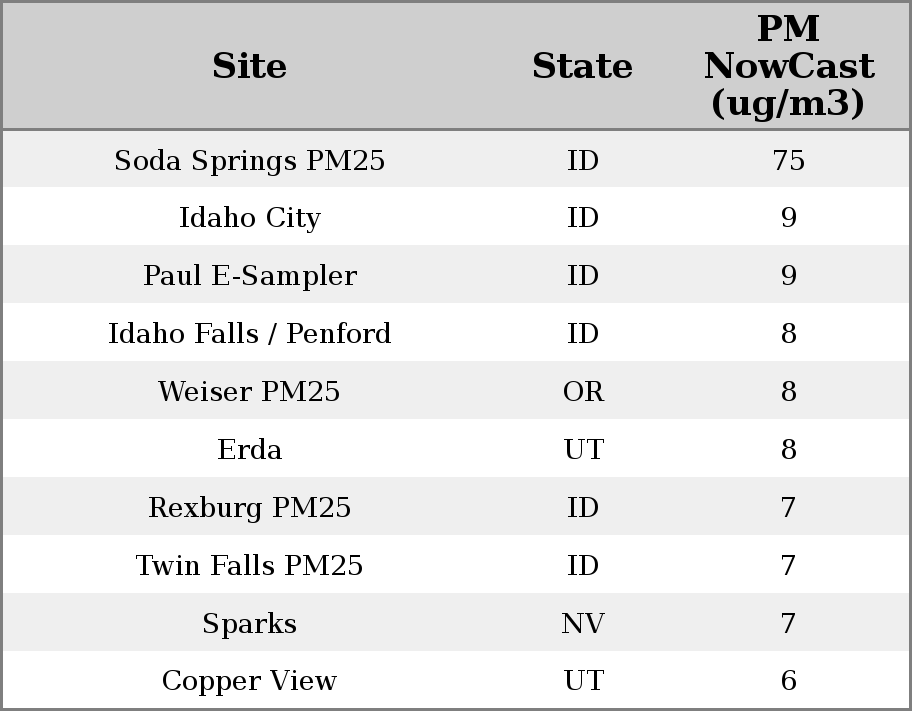
Task: Select the Weiser PM25 site
Action: (249, 392)
